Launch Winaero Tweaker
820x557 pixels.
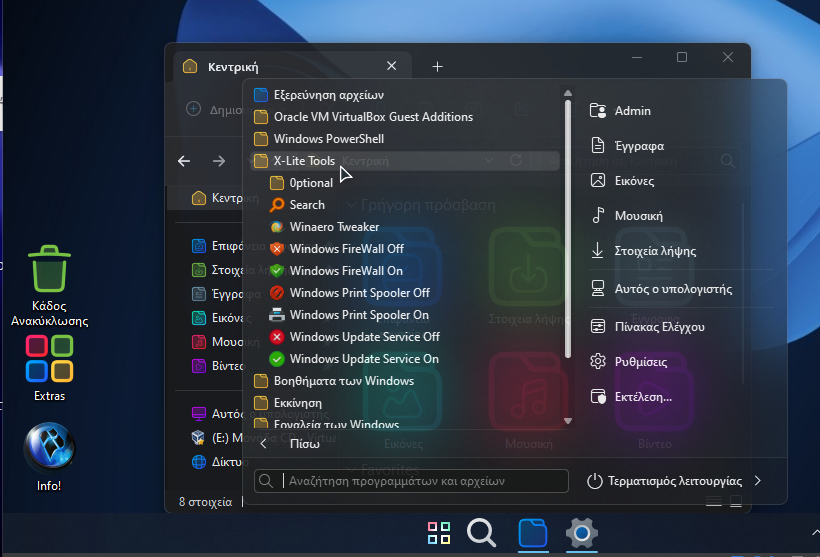tap(324, 226)
